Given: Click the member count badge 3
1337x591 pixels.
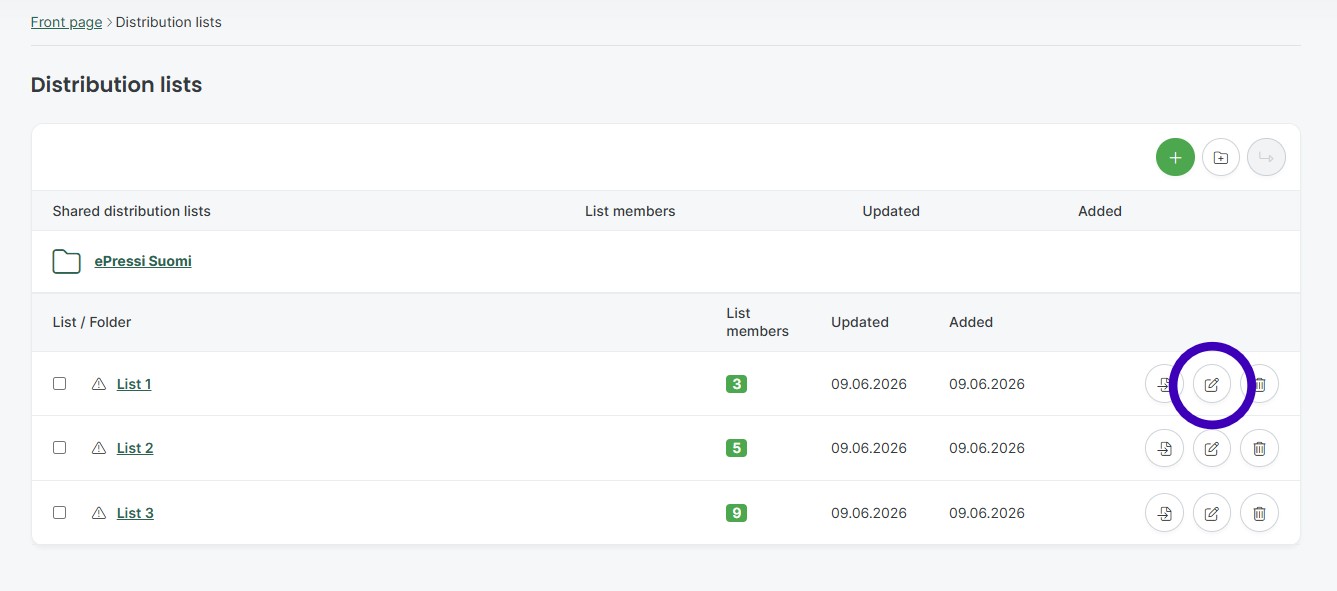Looking at the screenshot, I should 736,384.
